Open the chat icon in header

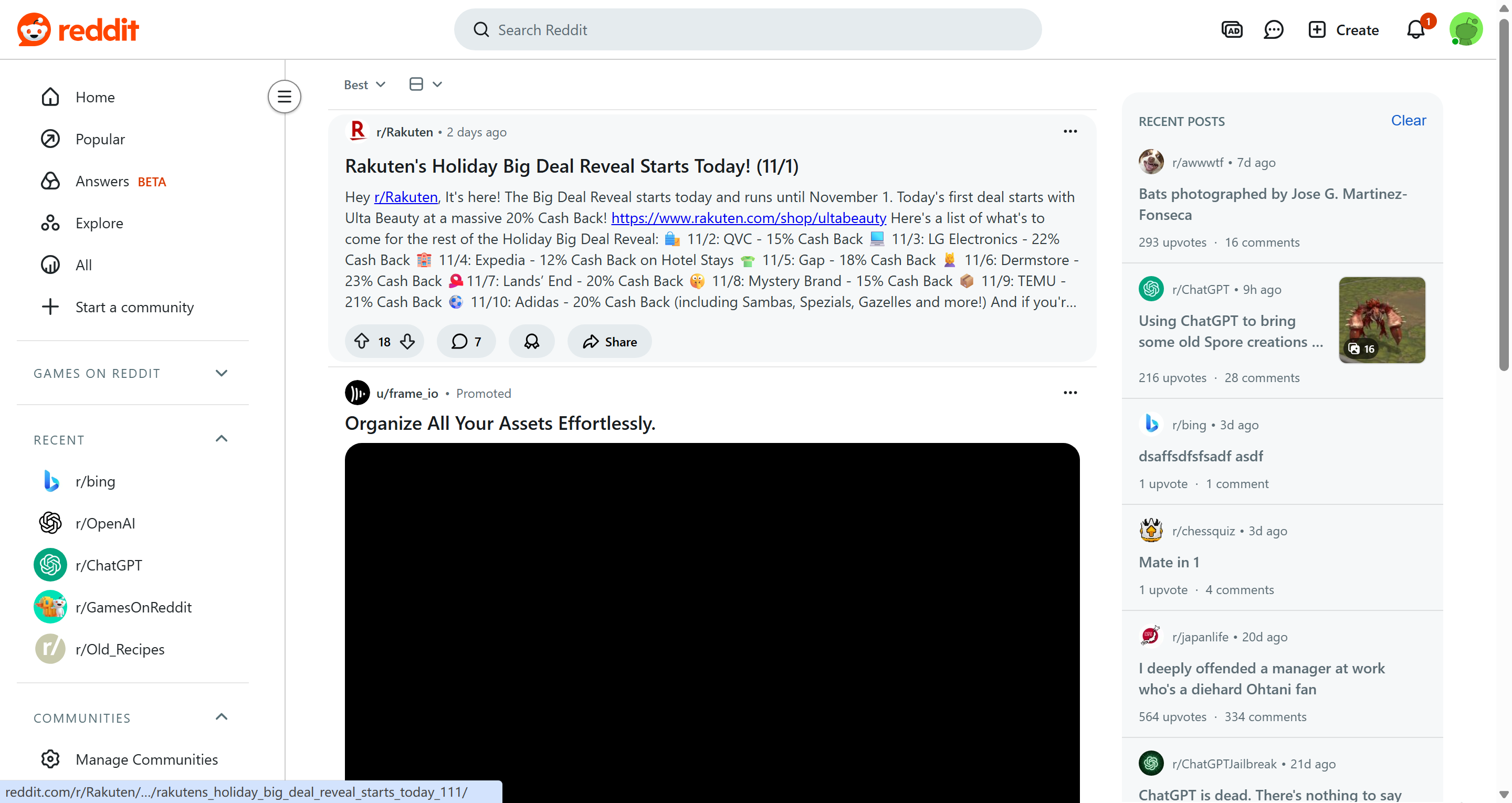coord(1273,29)
